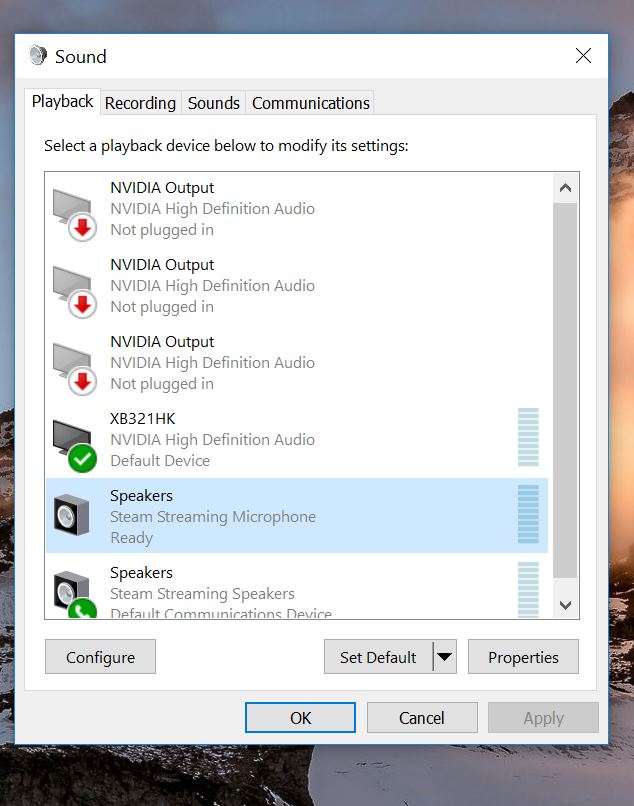Click the Steam Streaming Speakers device icon
The image size is (634, 806).
point(74,592)
